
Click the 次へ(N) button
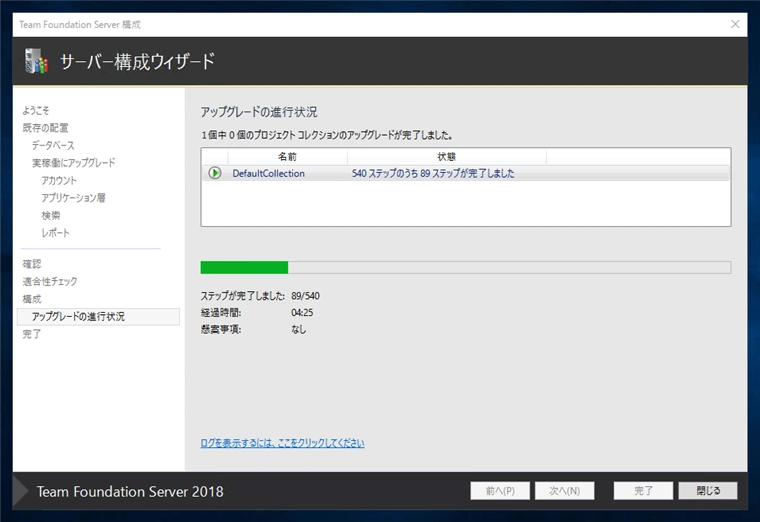(565, 490)
